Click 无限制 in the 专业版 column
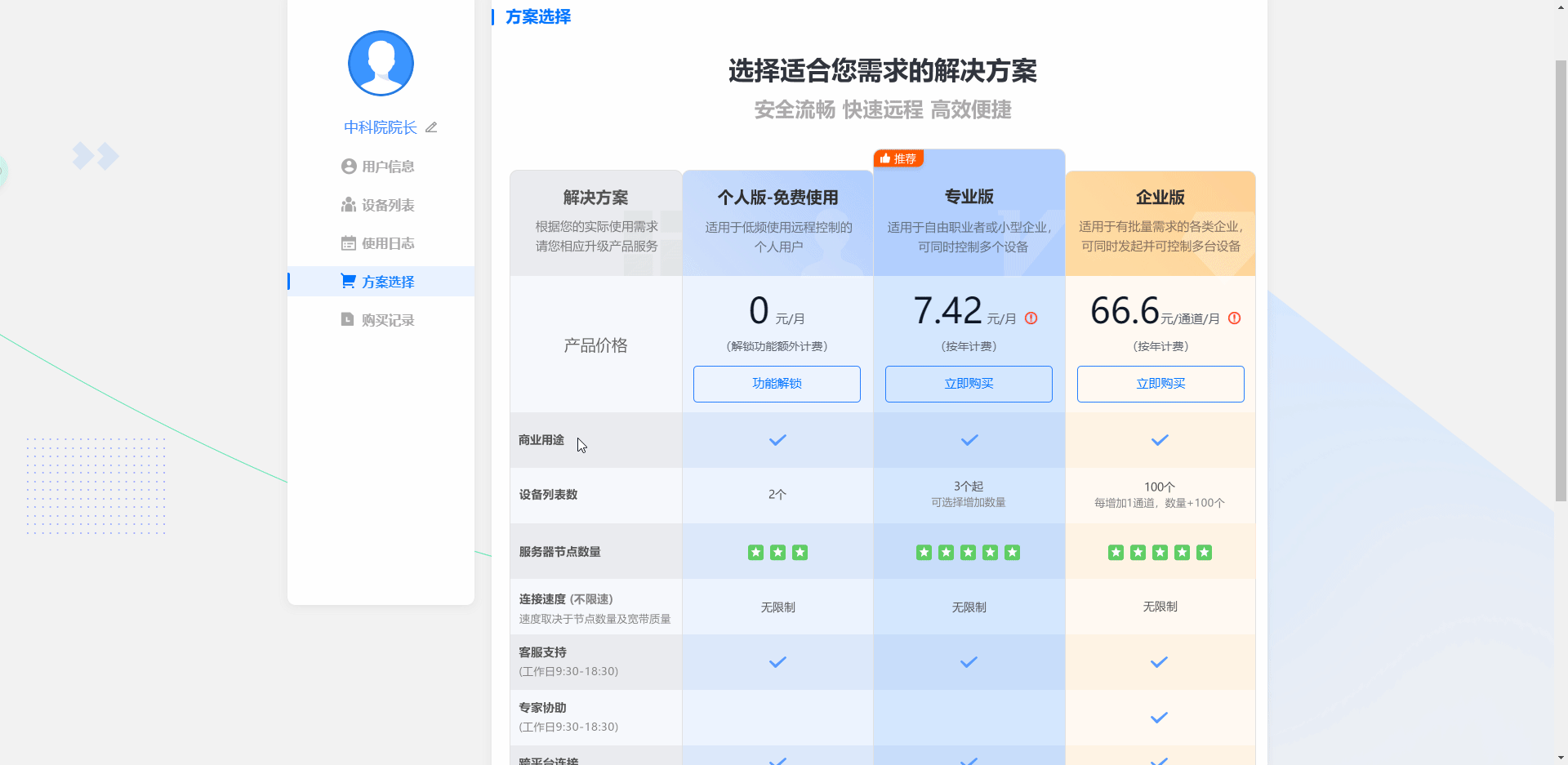1568x765 pixels. tap(969, 607)
